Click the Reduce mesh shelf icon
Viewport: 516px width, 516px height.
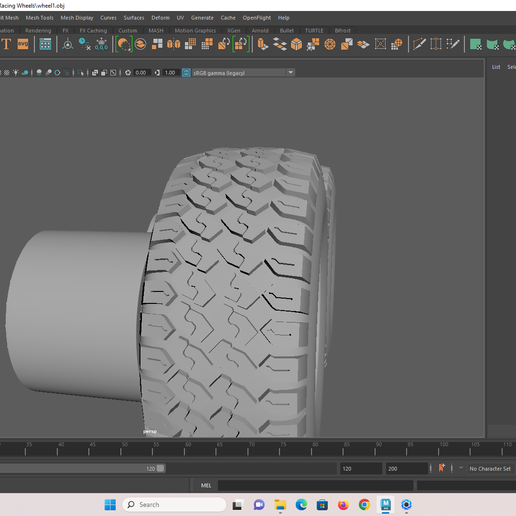point(207,44)
